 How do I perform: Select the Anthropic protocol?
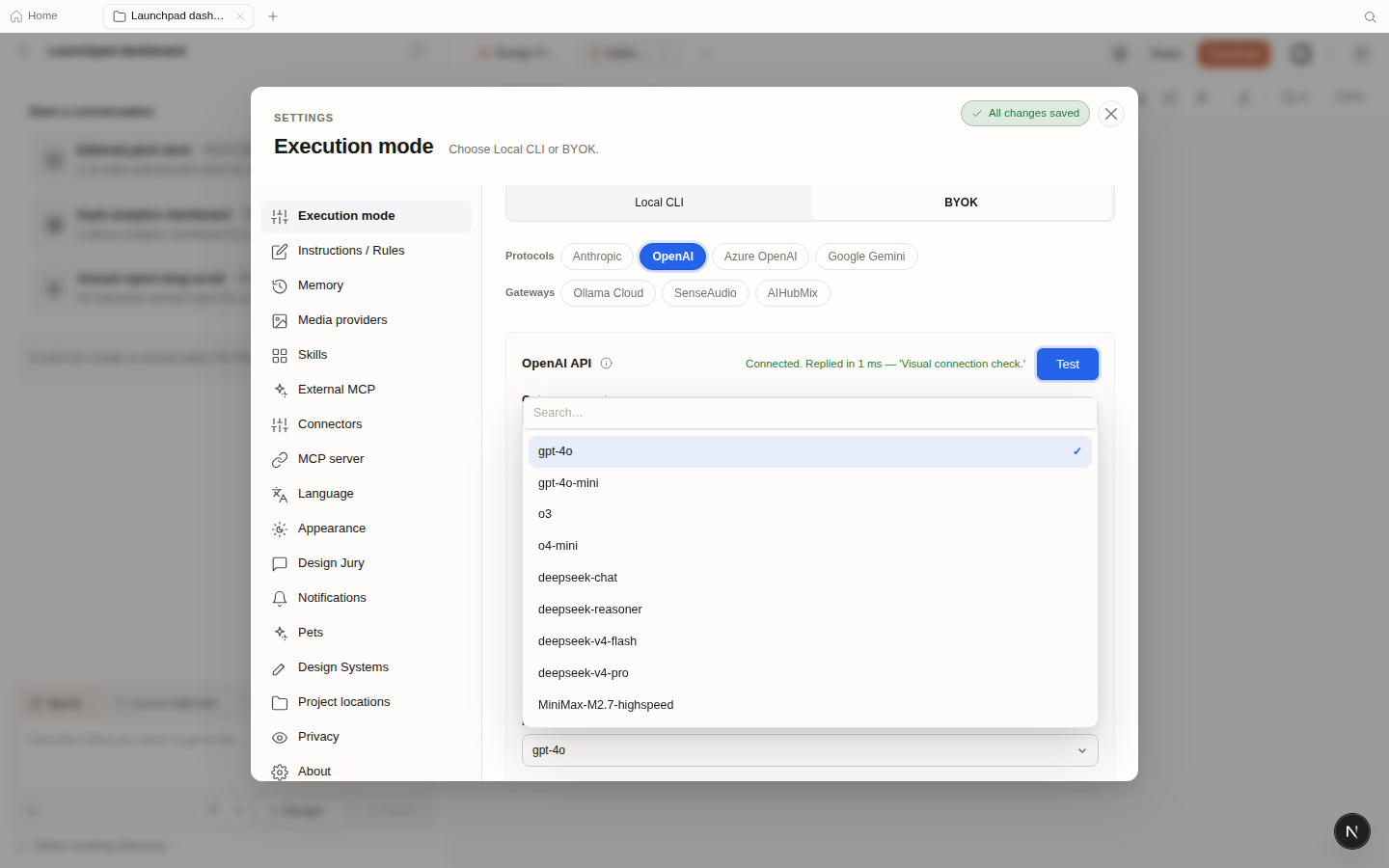pyautogui.click(x=597, y=257)
